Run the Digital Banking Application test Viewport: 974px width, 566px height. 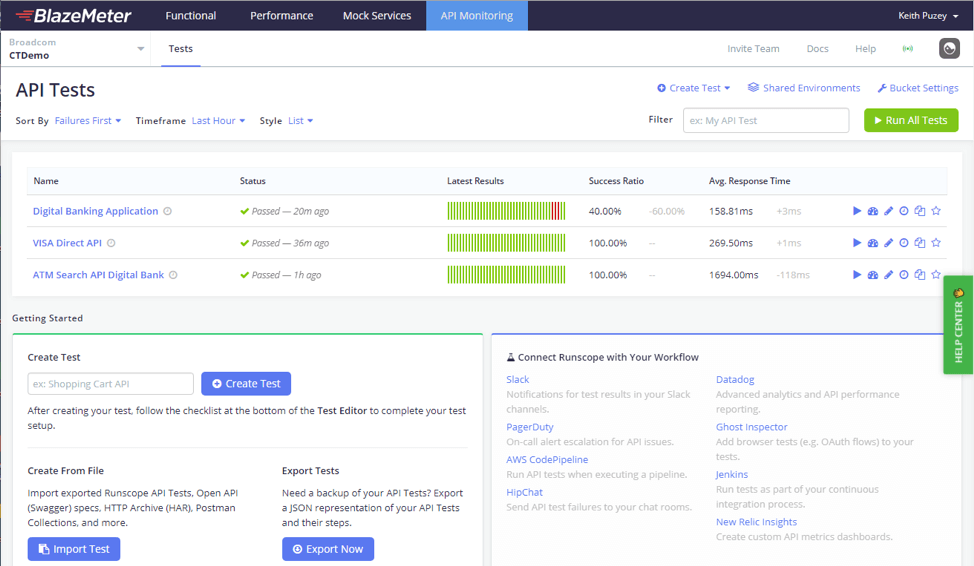857,211
